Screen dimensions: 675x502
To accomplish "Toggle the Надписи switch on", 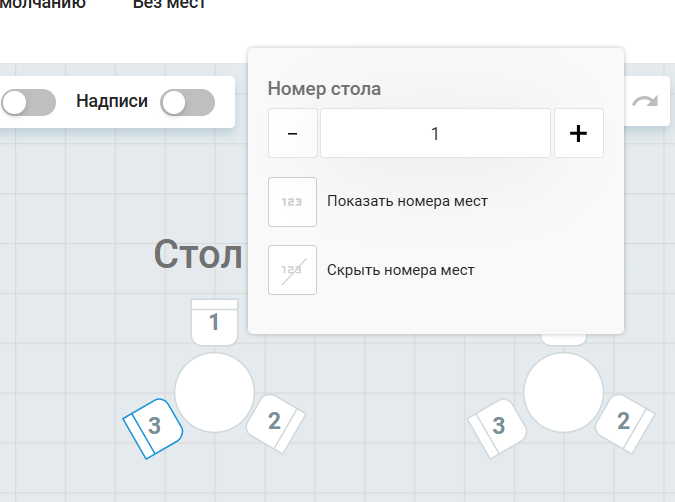I will click(x=187, y=102).
